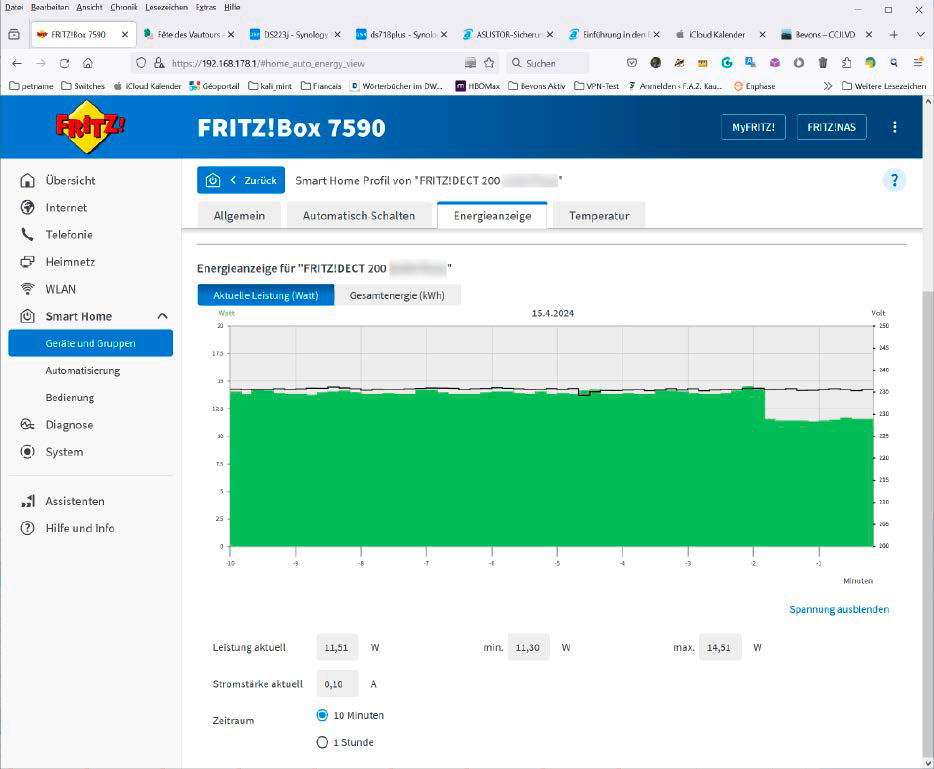Open Switches bookmark folder

(83, 86)
